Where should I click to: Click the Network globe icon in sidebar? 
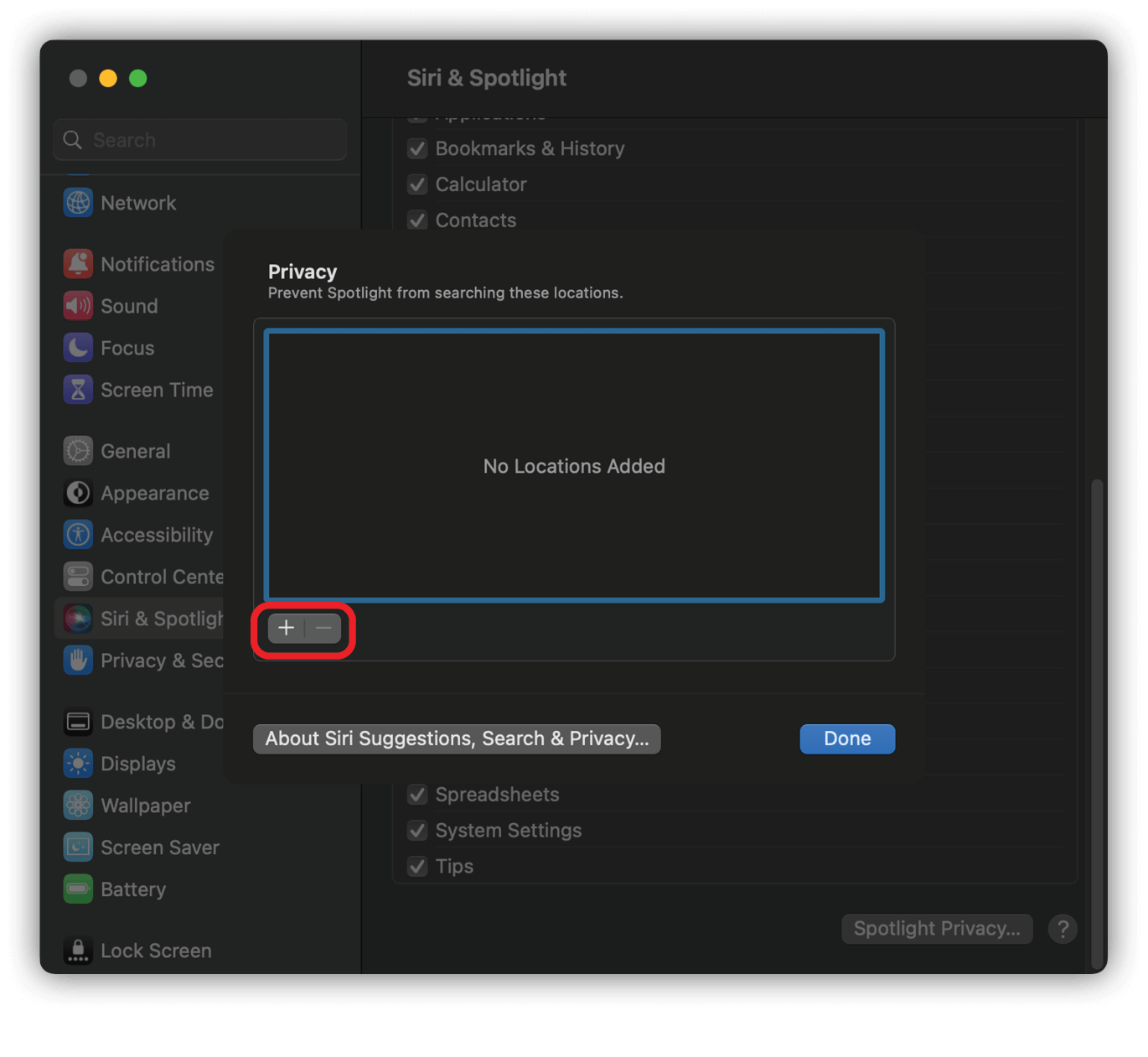tap(78, 203)
